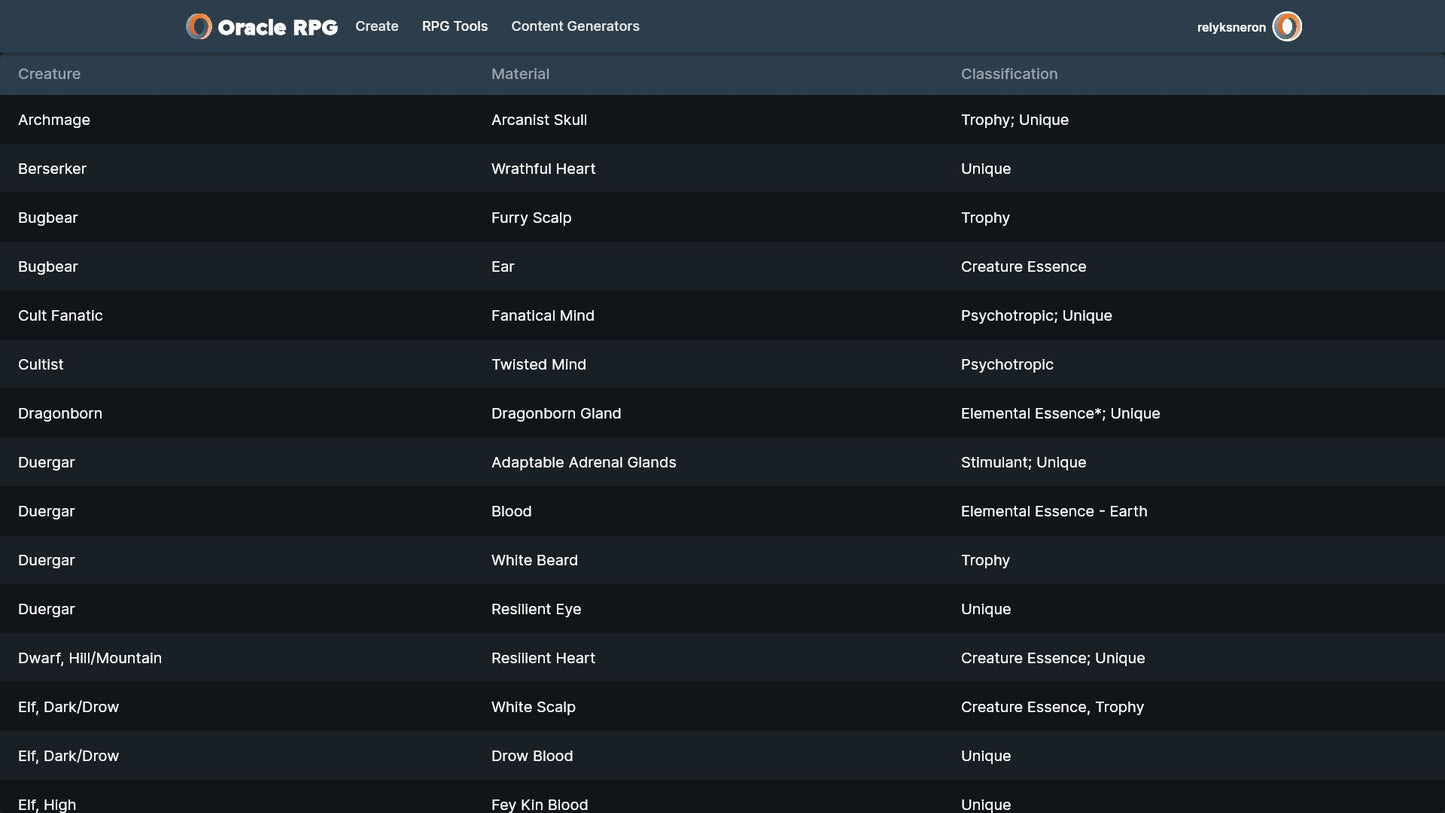1445x813 pixels.
Task: Select the Dwarf, Hill/Mountain row
Action: click(x=90, y=659)
